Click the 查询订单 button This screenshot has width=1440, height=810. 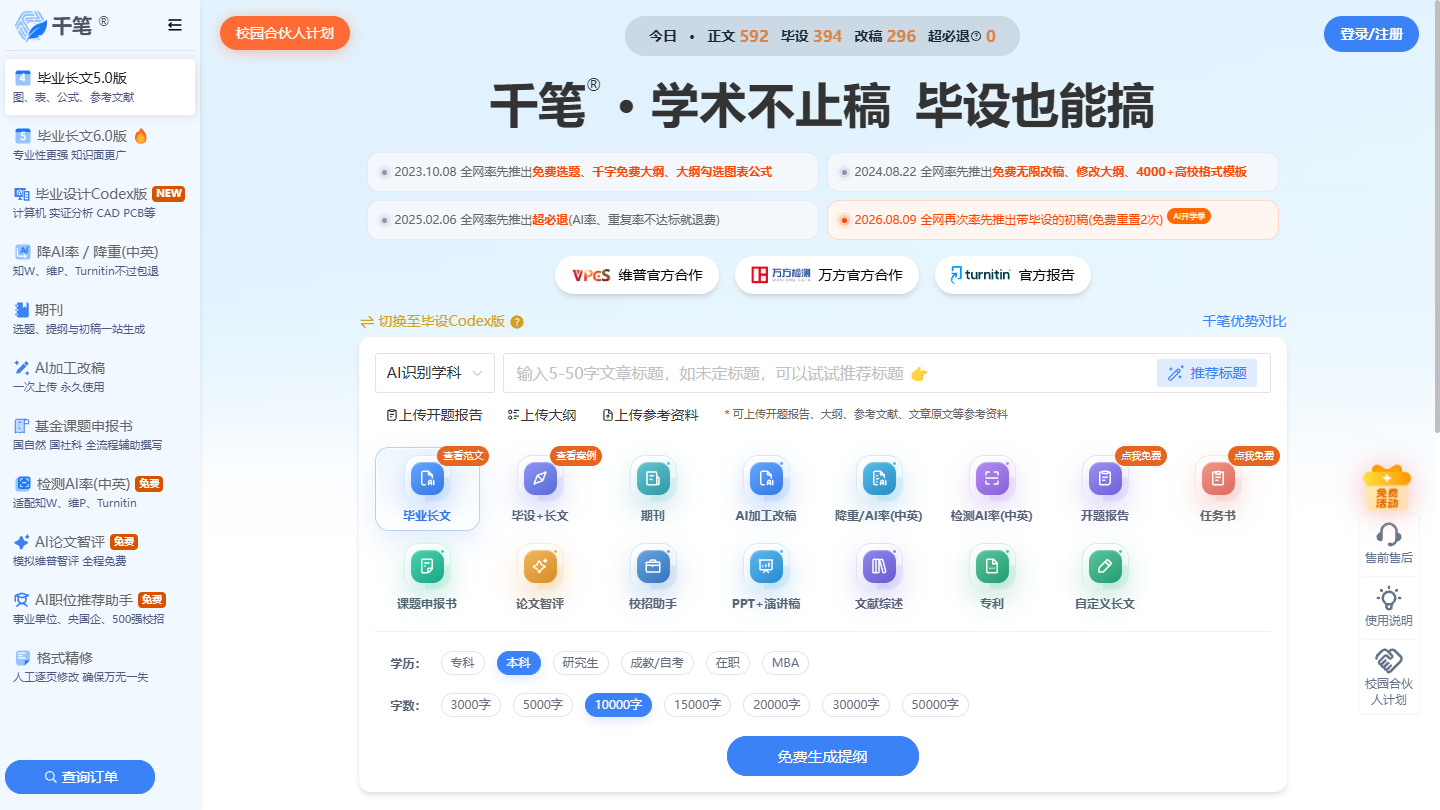[x=80, y=777]
